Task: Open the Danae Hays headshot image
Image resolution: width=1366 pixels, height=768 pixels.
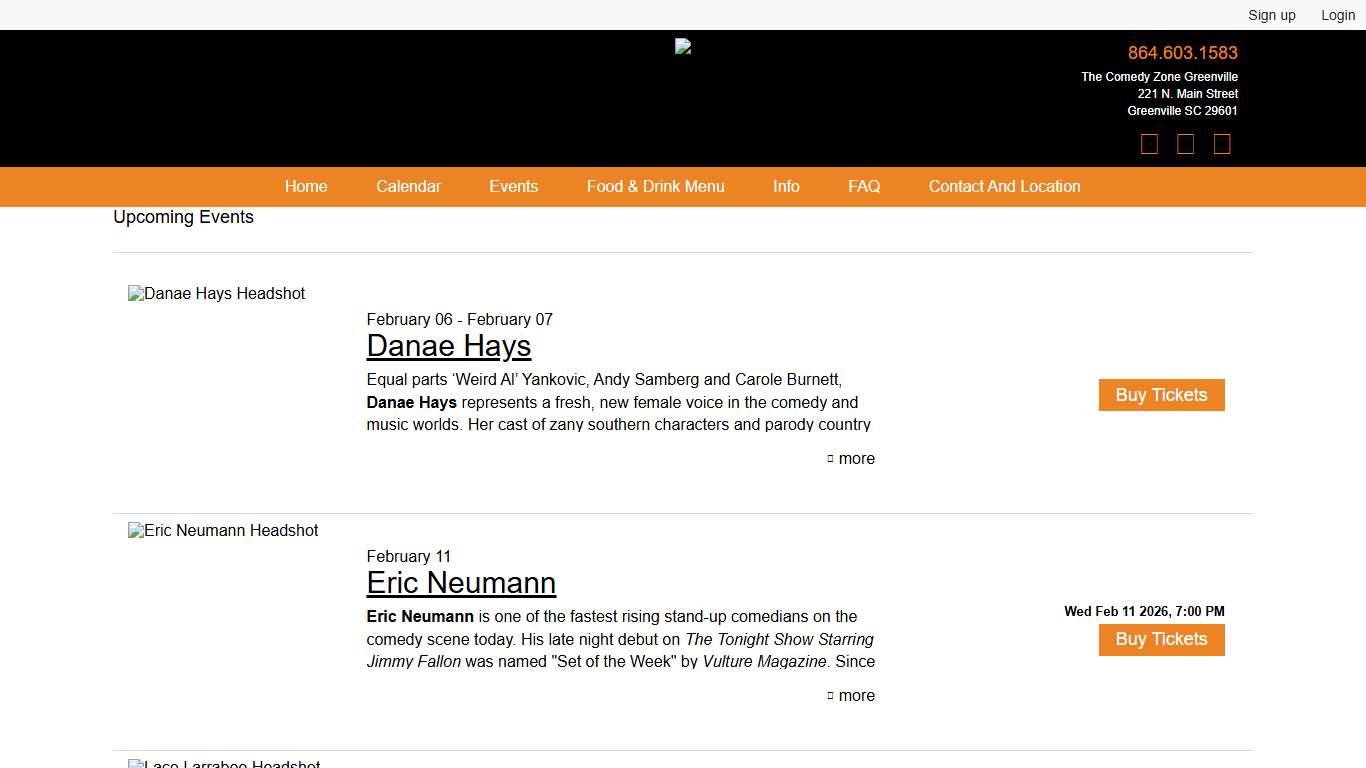Action: 217,294
